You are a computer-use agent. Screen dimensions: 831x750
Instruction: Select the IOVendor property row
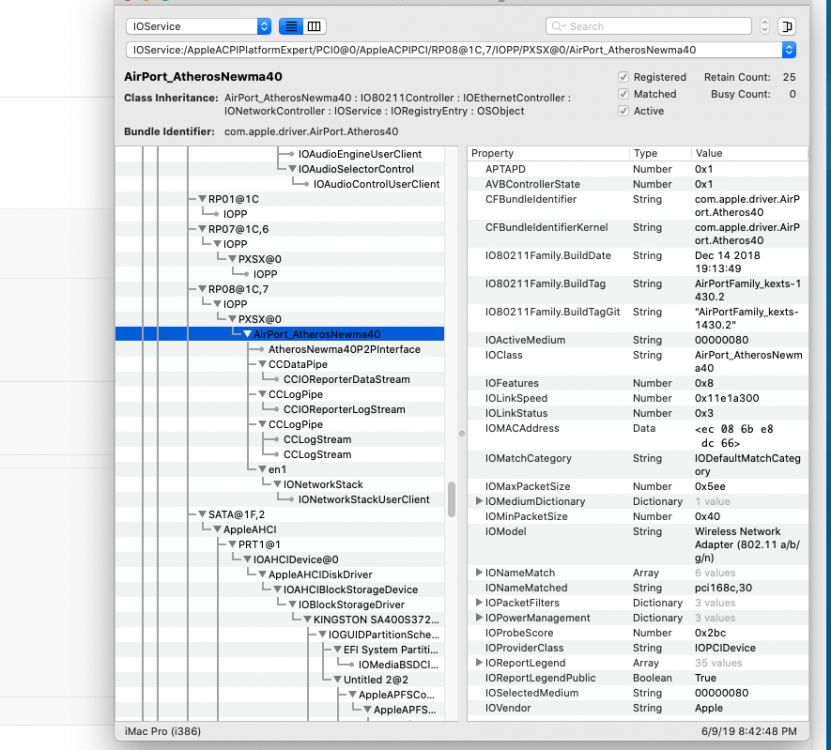pos(638,708)
